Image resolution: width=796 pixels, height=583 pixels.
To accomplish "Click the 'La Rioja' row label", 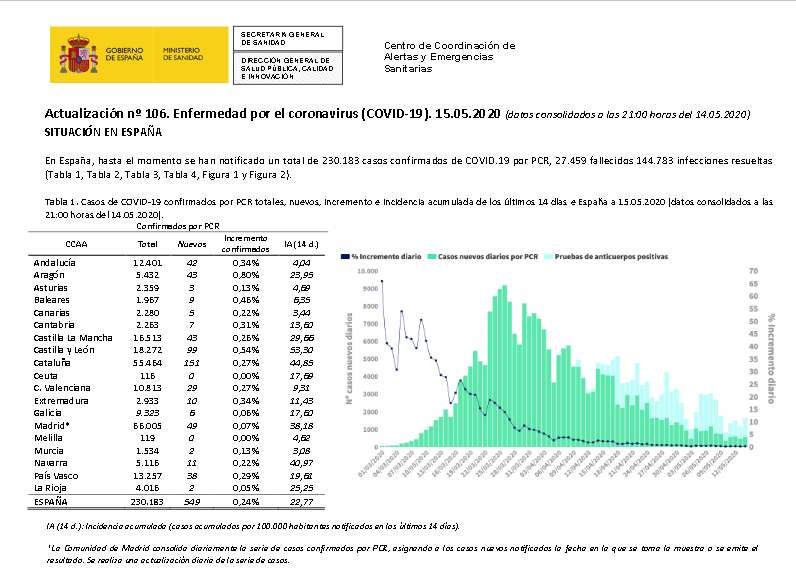I will tap(50, 488).
